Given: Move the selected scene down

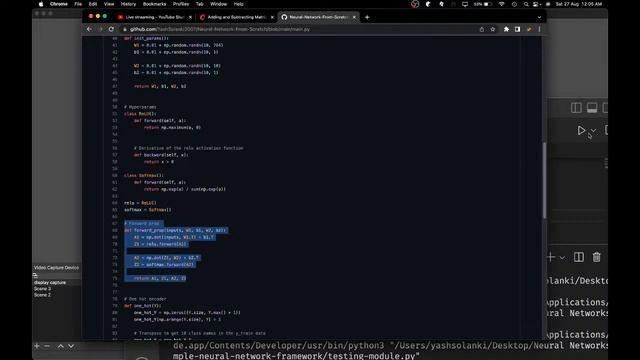Looking at the screenshot, I should coord(71,346).
